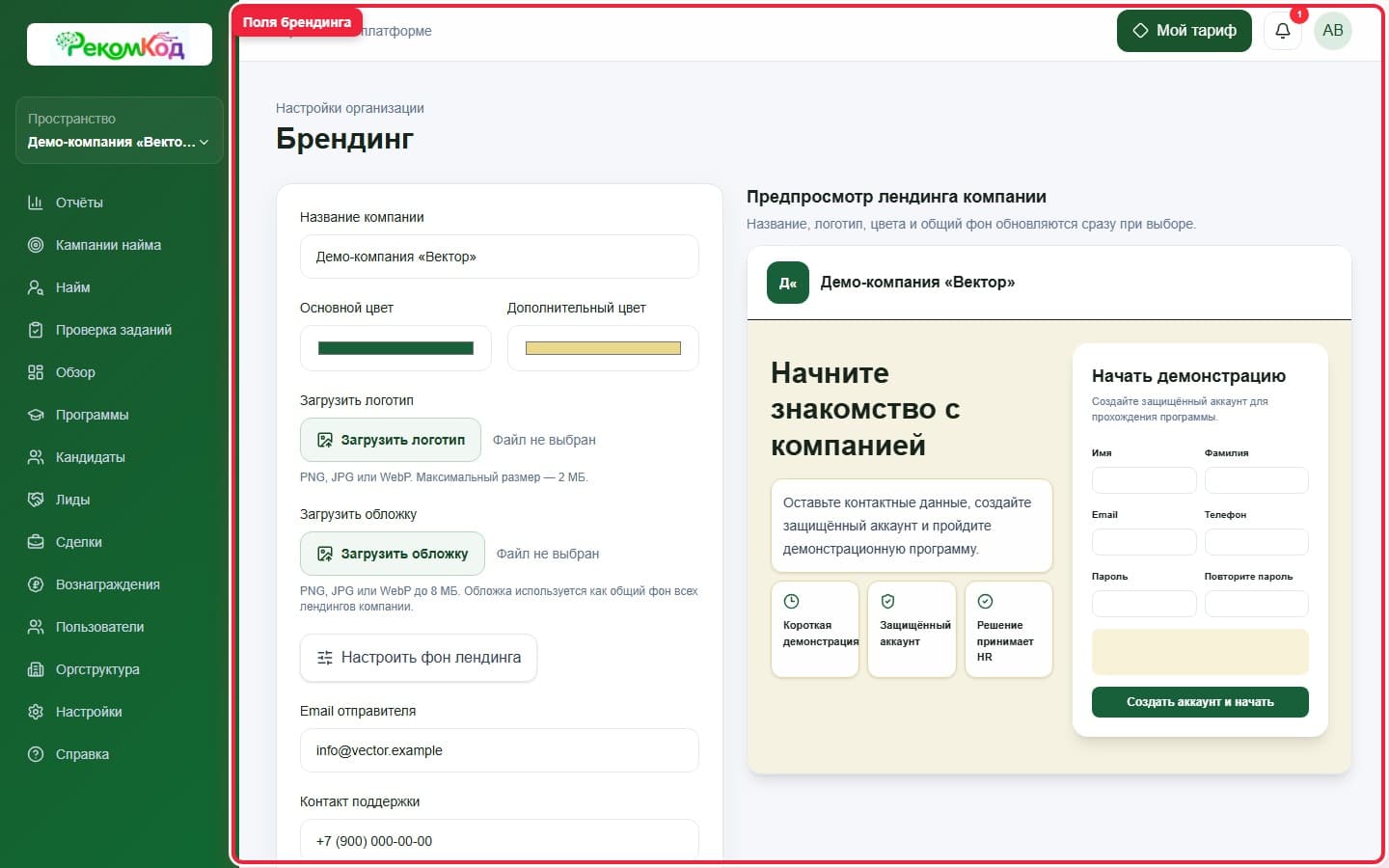Click the Обзор grid icon

coord(36,372)
